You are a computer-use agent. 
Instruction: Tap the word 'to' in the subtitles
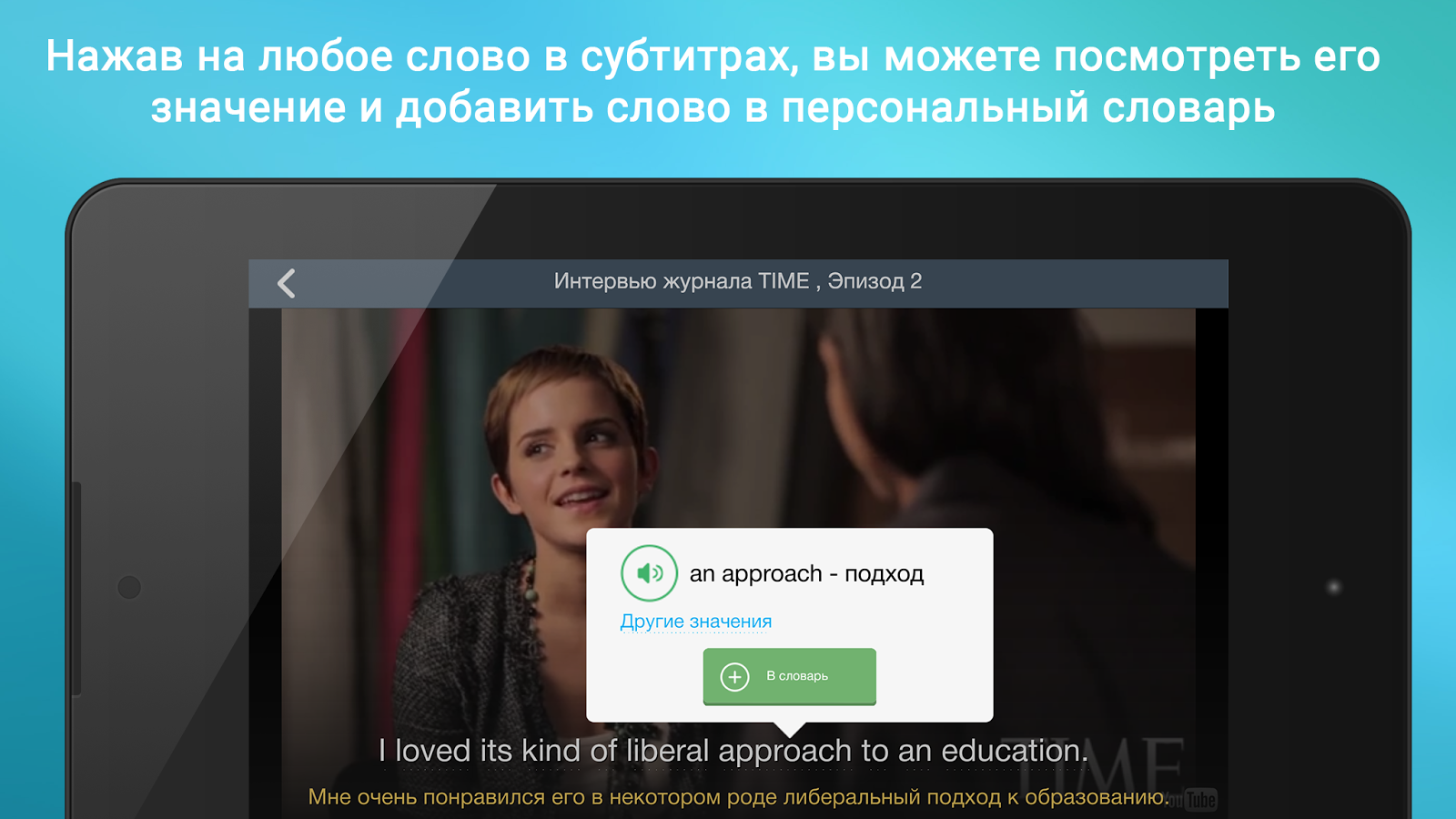(x=875, y=751)
